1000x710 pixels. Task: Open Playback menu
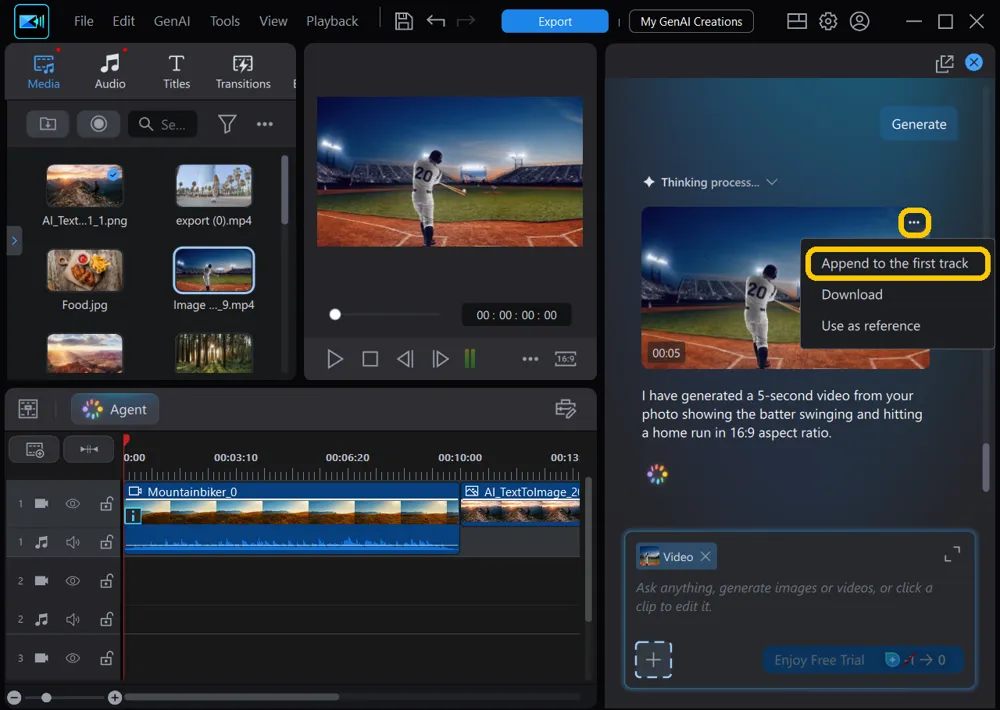pyautogui.click(x=332, y=22)
